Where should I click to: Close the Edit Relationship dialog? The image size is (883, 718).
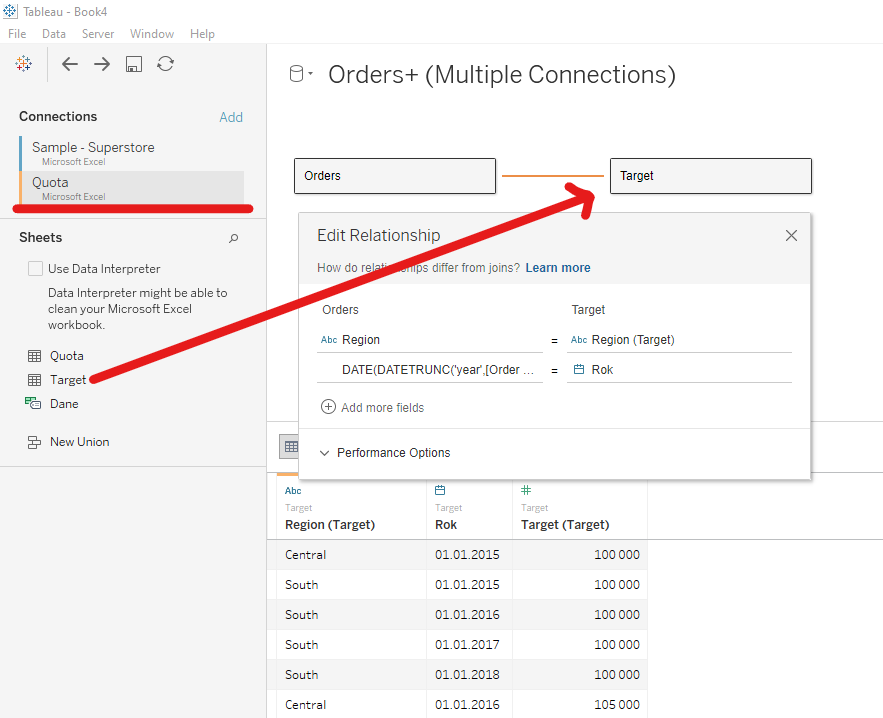point(791,236)
